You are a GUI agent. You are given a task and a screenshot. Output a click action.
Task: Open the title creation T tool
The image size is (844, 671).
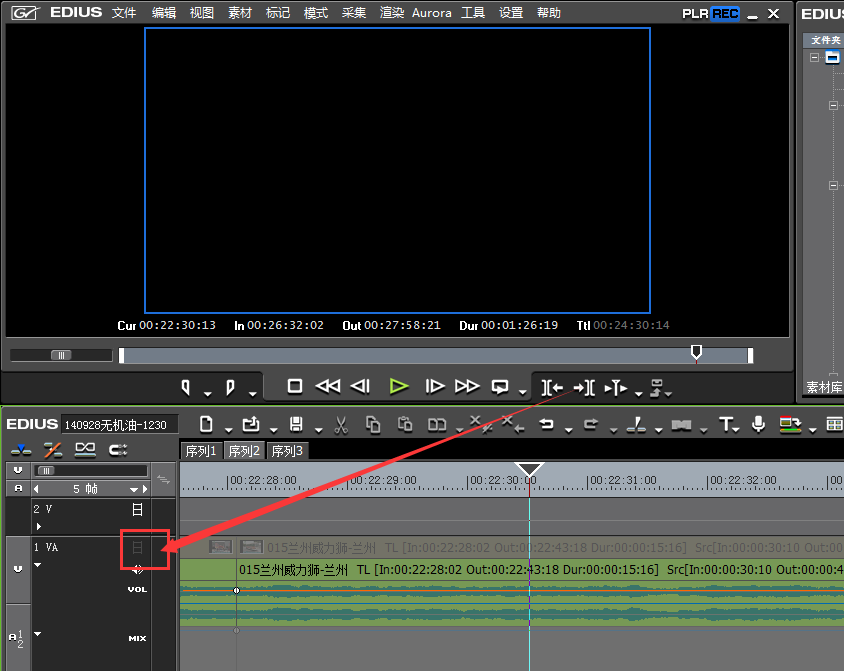pos(727,425)
